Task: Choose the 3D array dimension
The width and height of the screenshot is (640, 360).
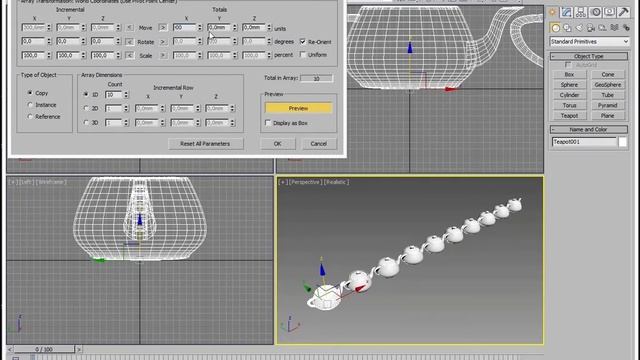Action: [86, 122]
